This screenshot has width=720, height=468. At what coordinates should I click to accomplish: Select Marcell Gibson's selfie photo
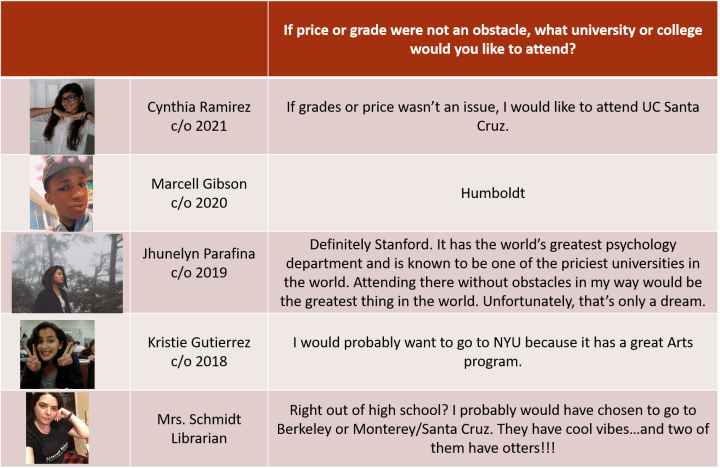(x=61, y=193)
